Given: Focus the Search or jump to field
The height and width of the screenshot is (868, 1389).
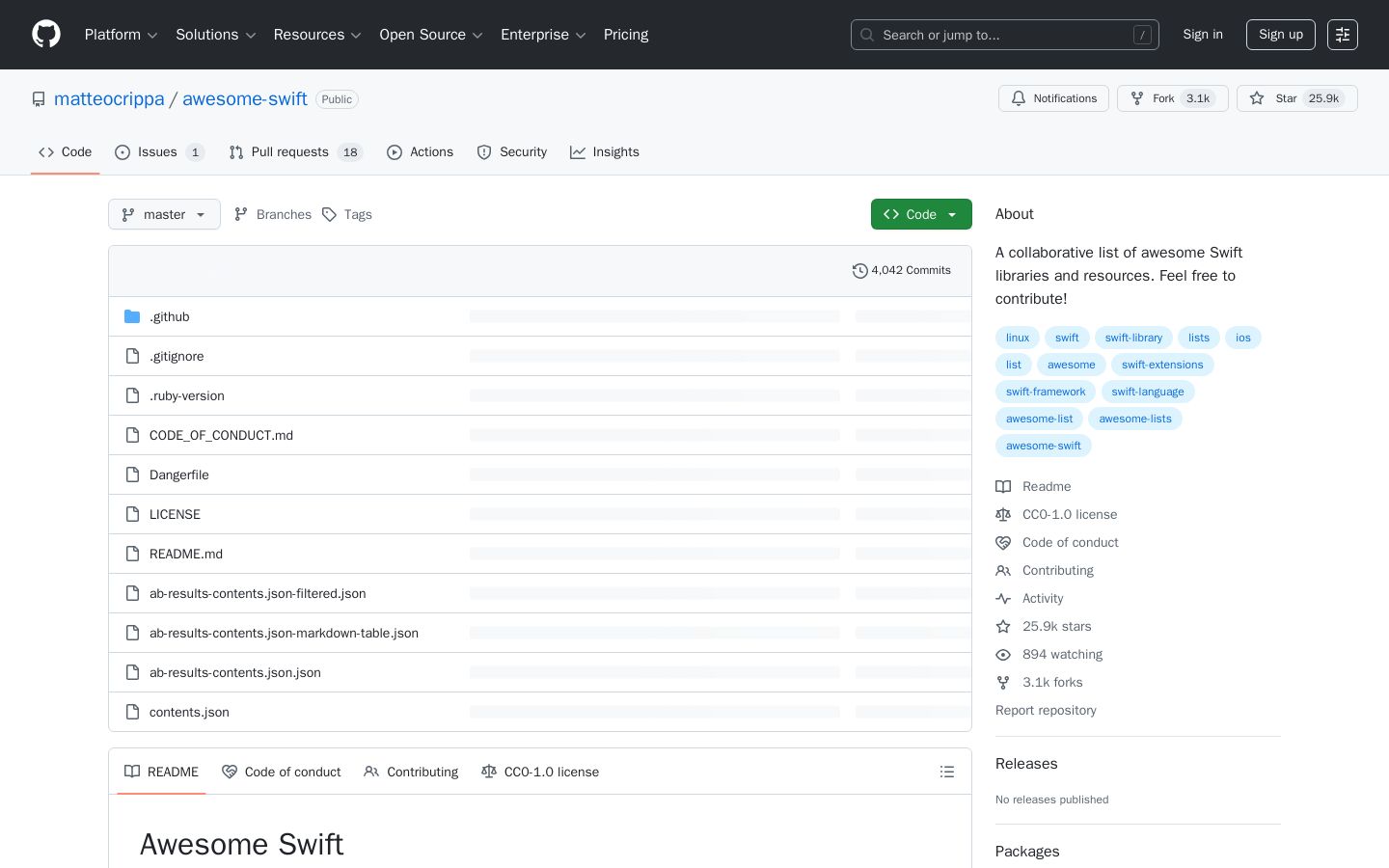Looking at the screenshot, I should coord(1005,35).
